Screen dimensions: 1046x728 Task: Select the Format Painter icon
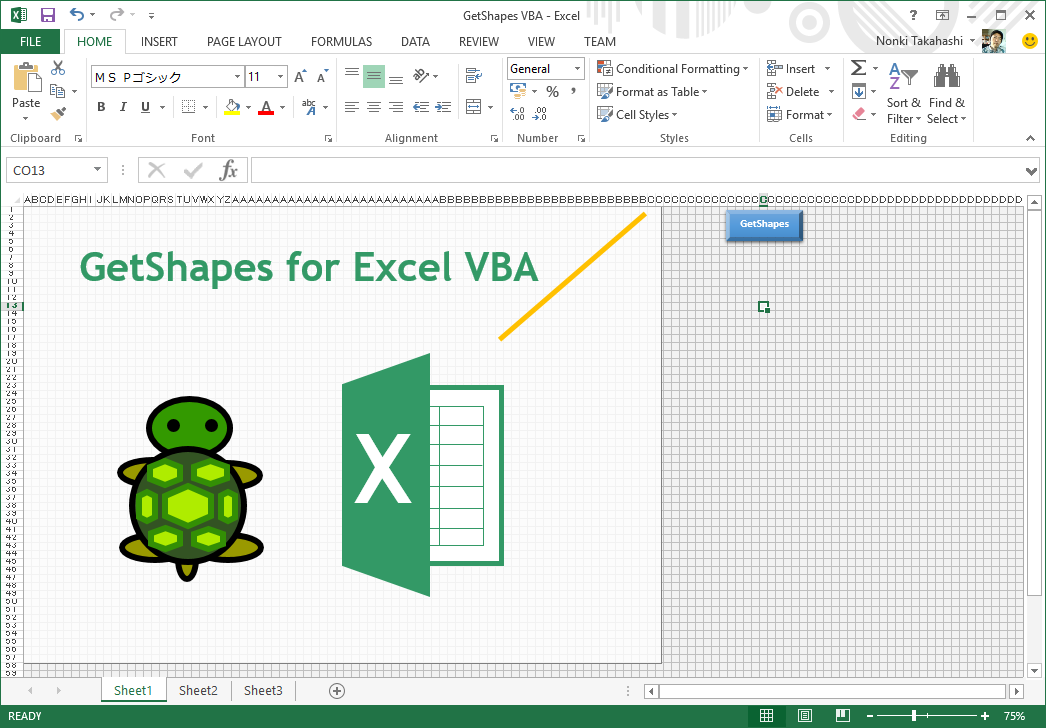57,113
